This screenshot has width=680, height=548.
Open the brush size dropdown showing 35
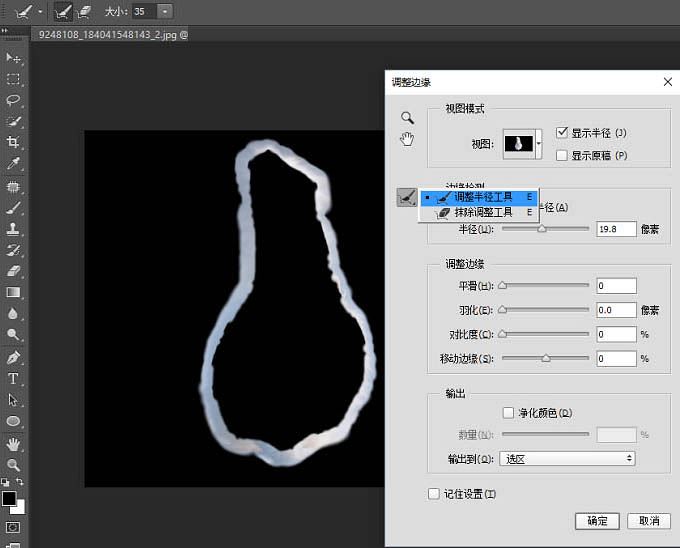point(165,11)
